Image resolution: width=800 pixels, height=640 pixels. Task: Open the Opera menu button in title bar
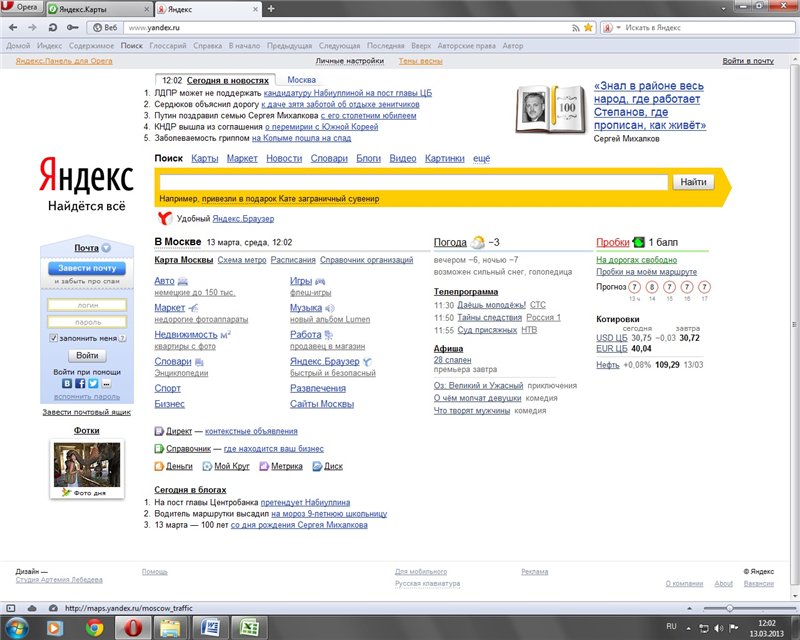coord(21,7)
